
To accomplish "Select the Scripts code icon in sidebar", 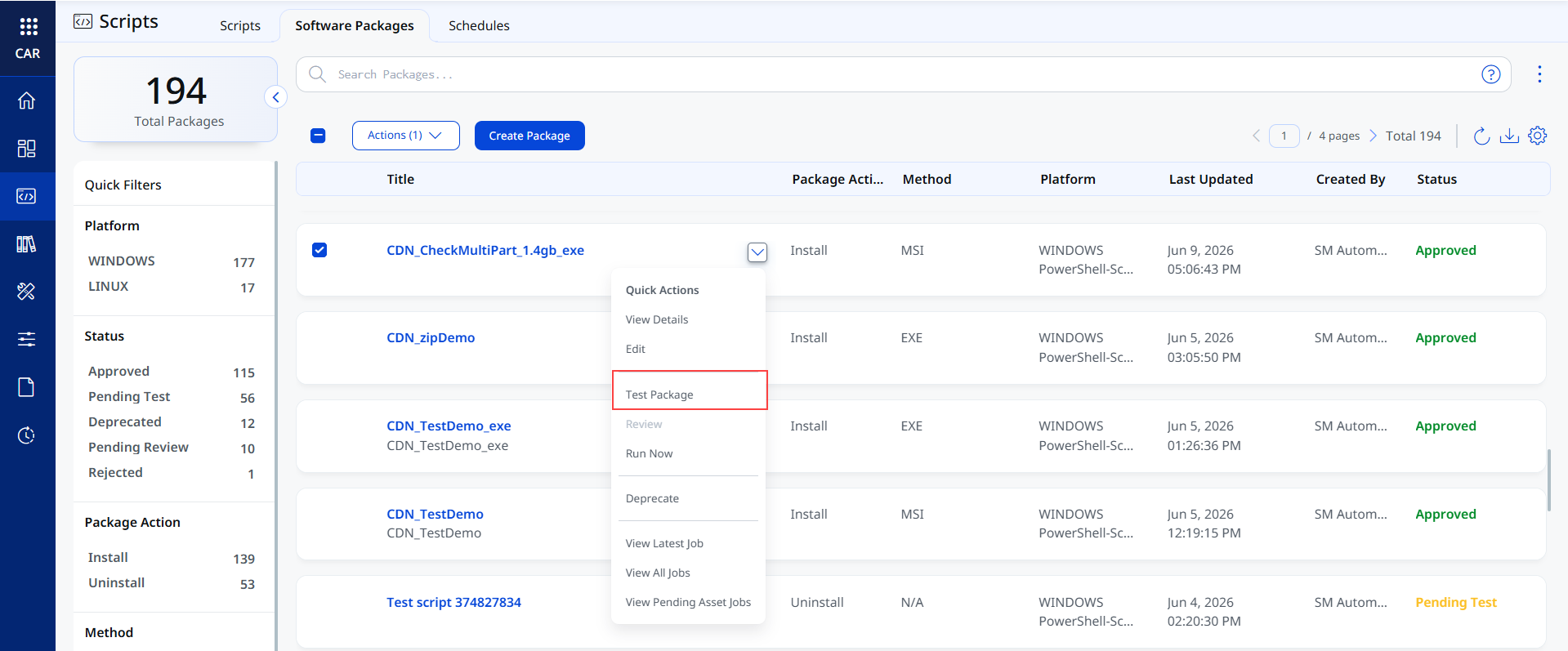I will [x=27, y=196].
